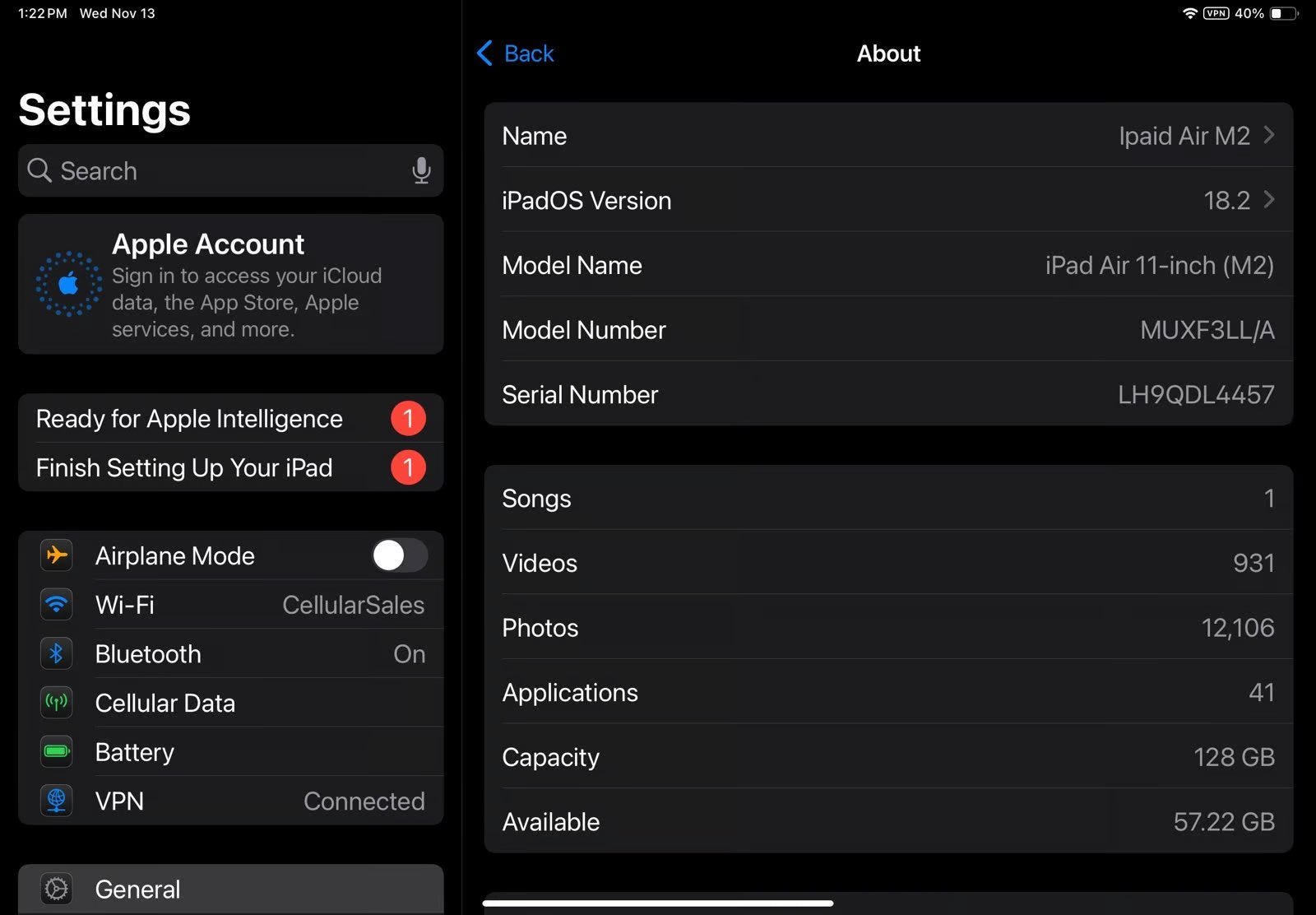
Task: Tap the VPN globe icon
Action: 57,801
